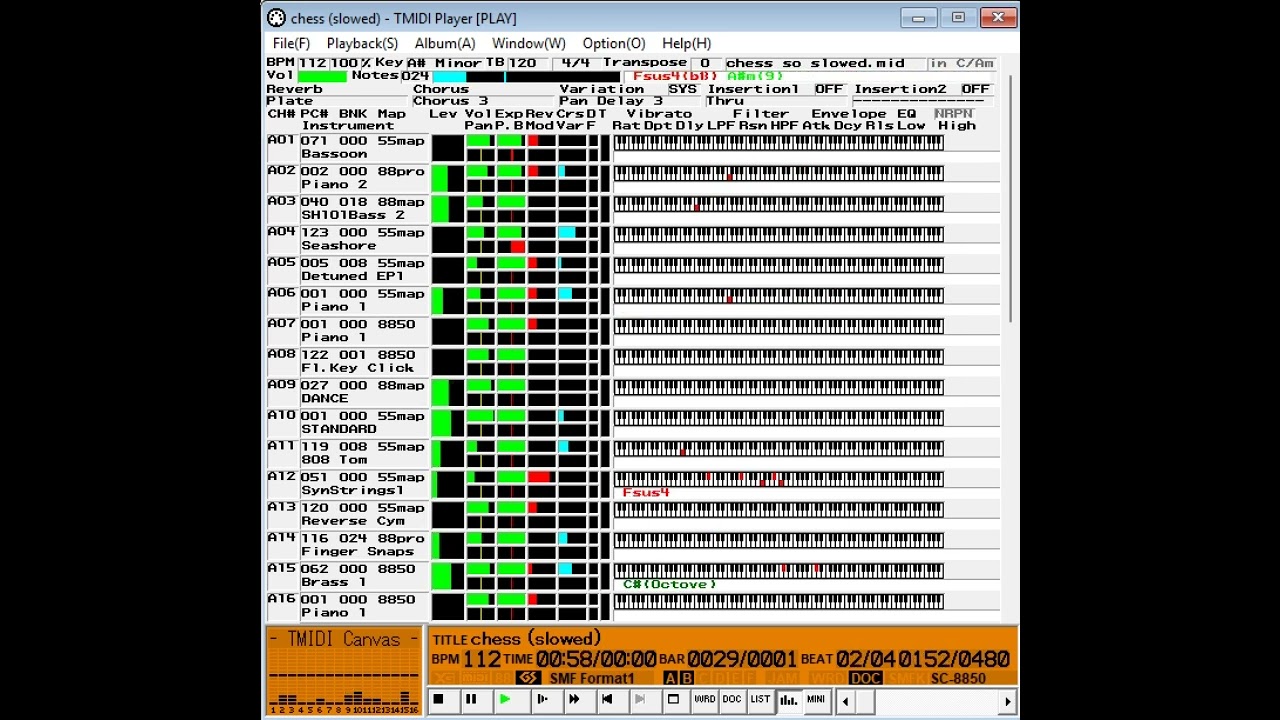This screenshot has width=1280, height=720.
Task: Toggle the Insertion2 OFF indicator
Action: [x=975, y=89]
